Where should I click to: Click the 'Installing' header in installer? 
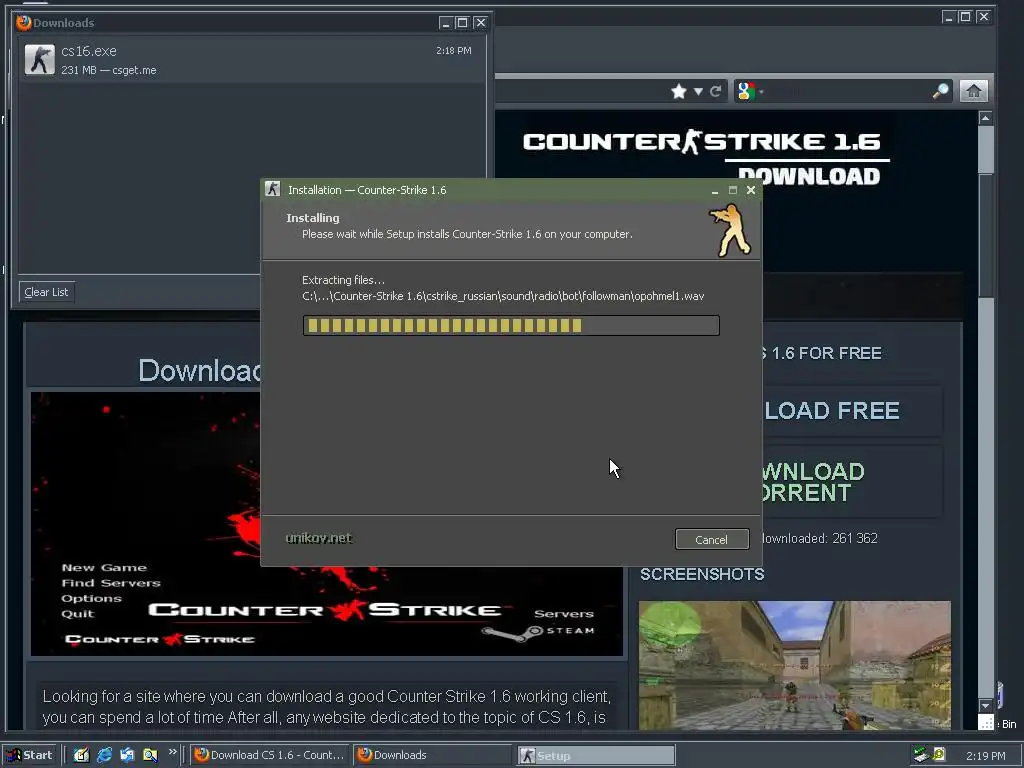[x=312, y=218]
